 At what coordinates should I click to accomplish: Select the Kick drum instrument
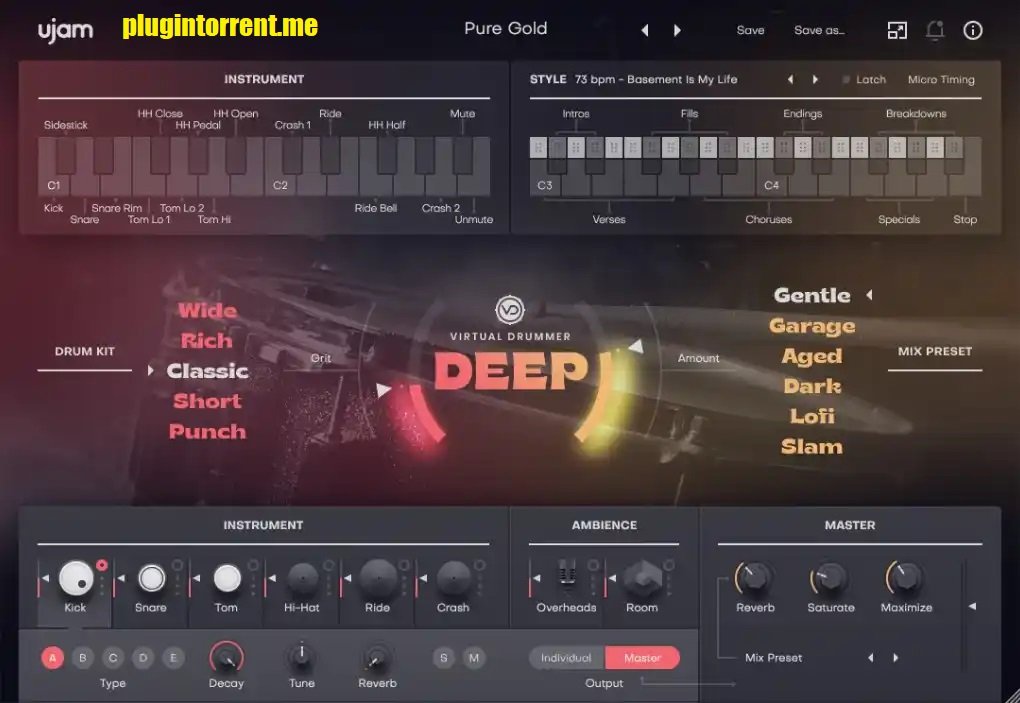[x=76, y=577]
